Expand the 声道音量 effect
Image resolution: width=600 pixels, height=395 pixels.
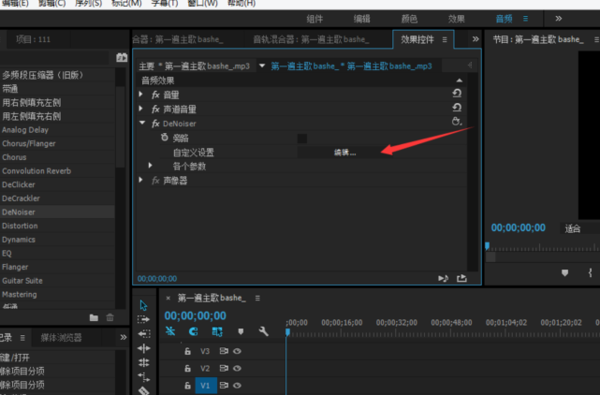[x=141, y=109]
